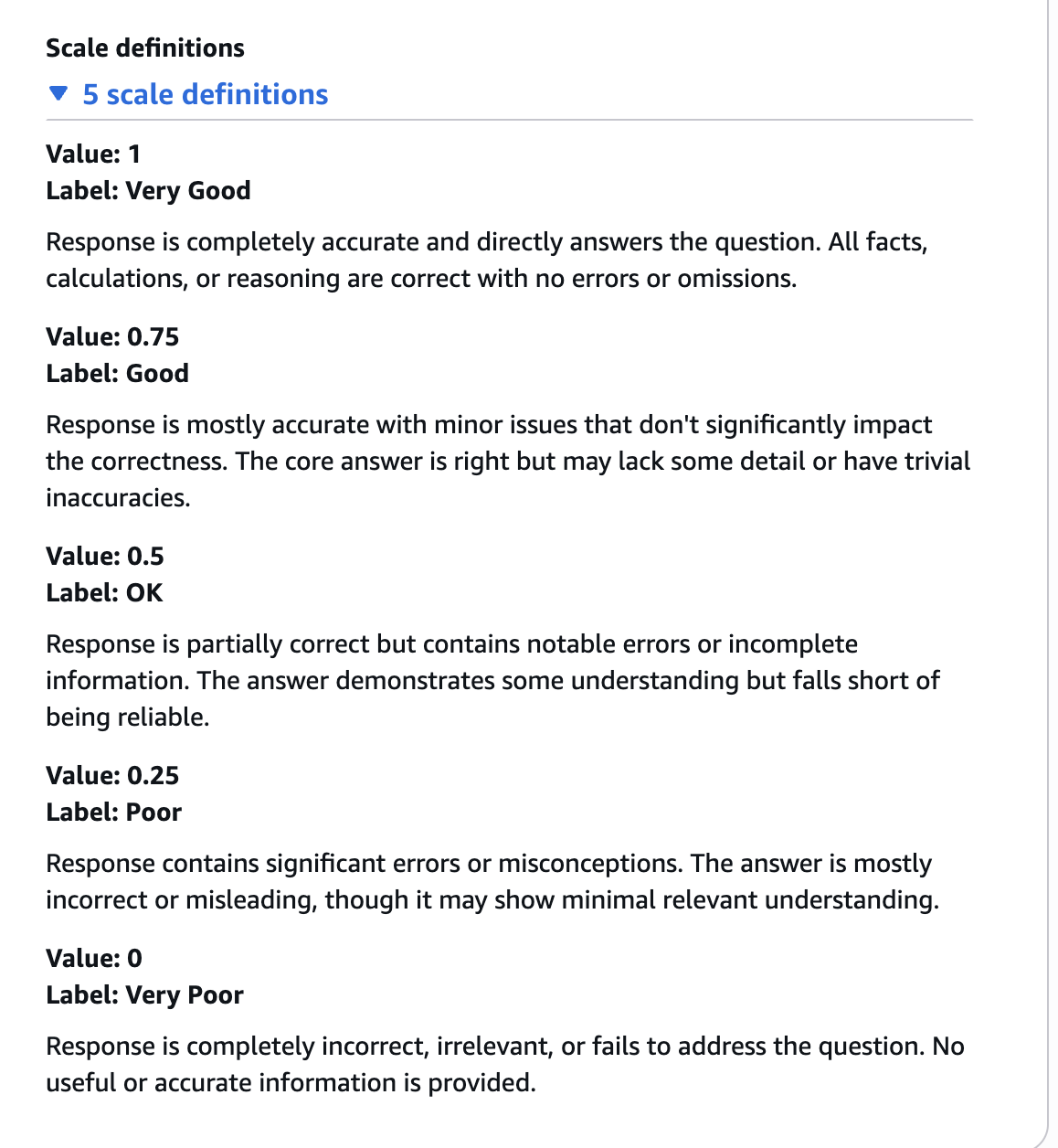1058x1148 pixels.
Task: Select the "Value: 1" text
Action: (x=93, y=154)
